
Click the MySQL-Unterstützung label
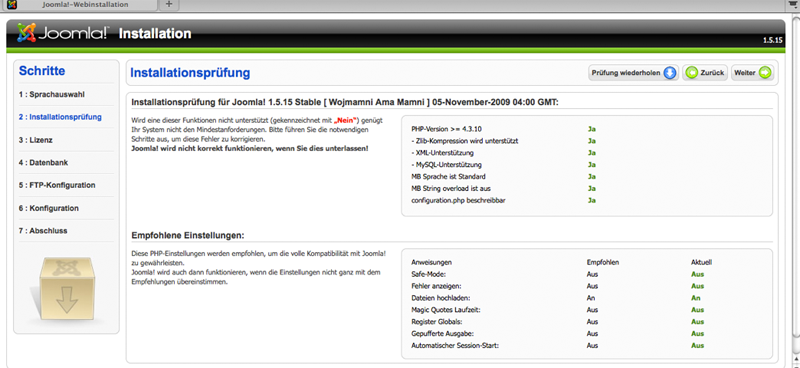[446, 165]
